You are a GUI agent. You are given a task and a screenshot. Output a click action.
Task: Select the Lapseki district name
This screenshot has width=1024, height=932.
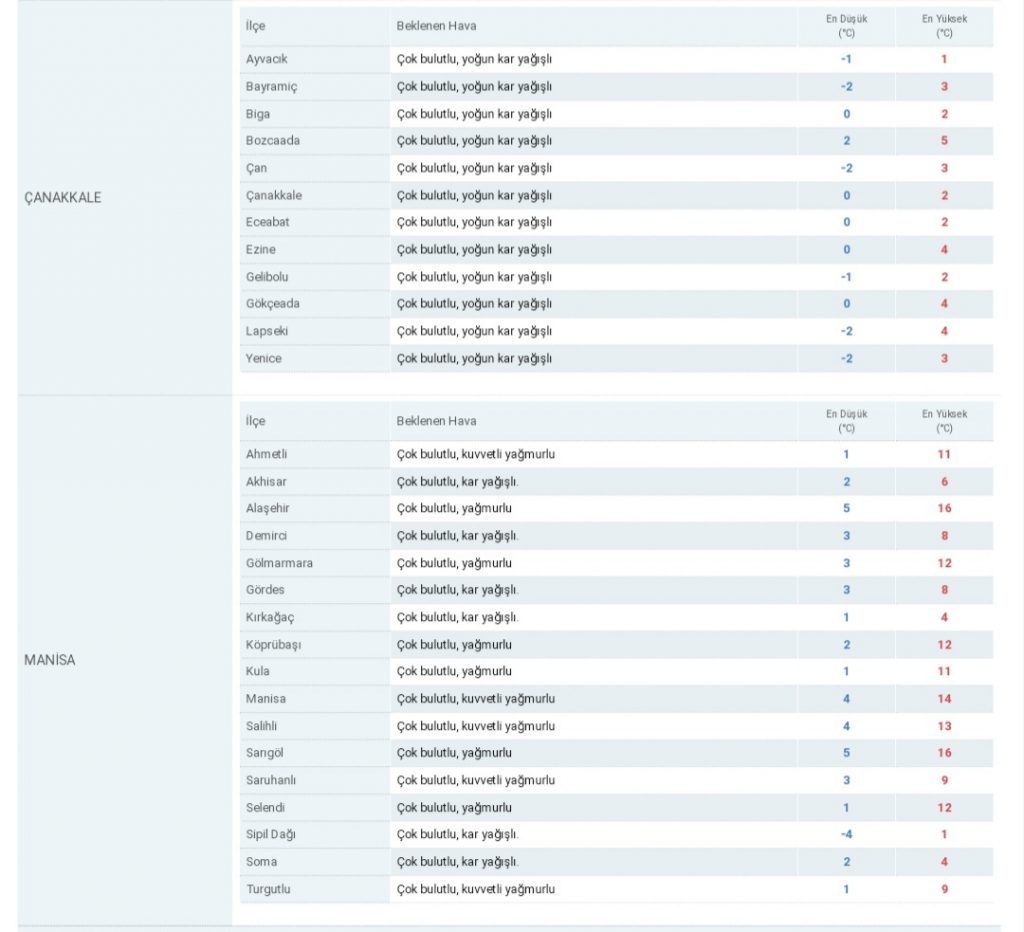click(266, 331)
